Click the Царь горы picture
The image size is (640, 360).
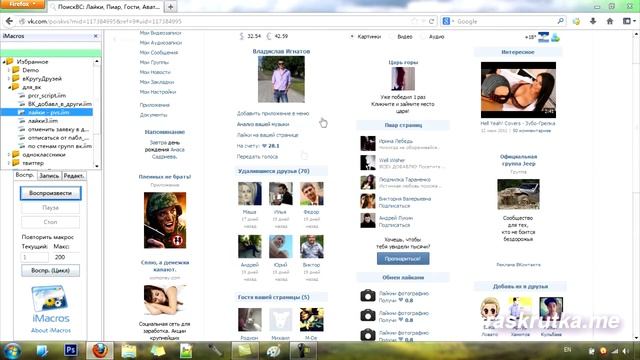[x=403, y=79]
